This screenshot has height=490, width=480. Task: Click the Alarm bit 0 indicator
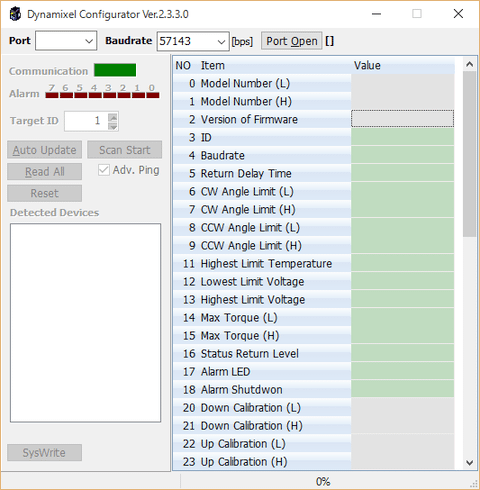[x=153, y=95]
